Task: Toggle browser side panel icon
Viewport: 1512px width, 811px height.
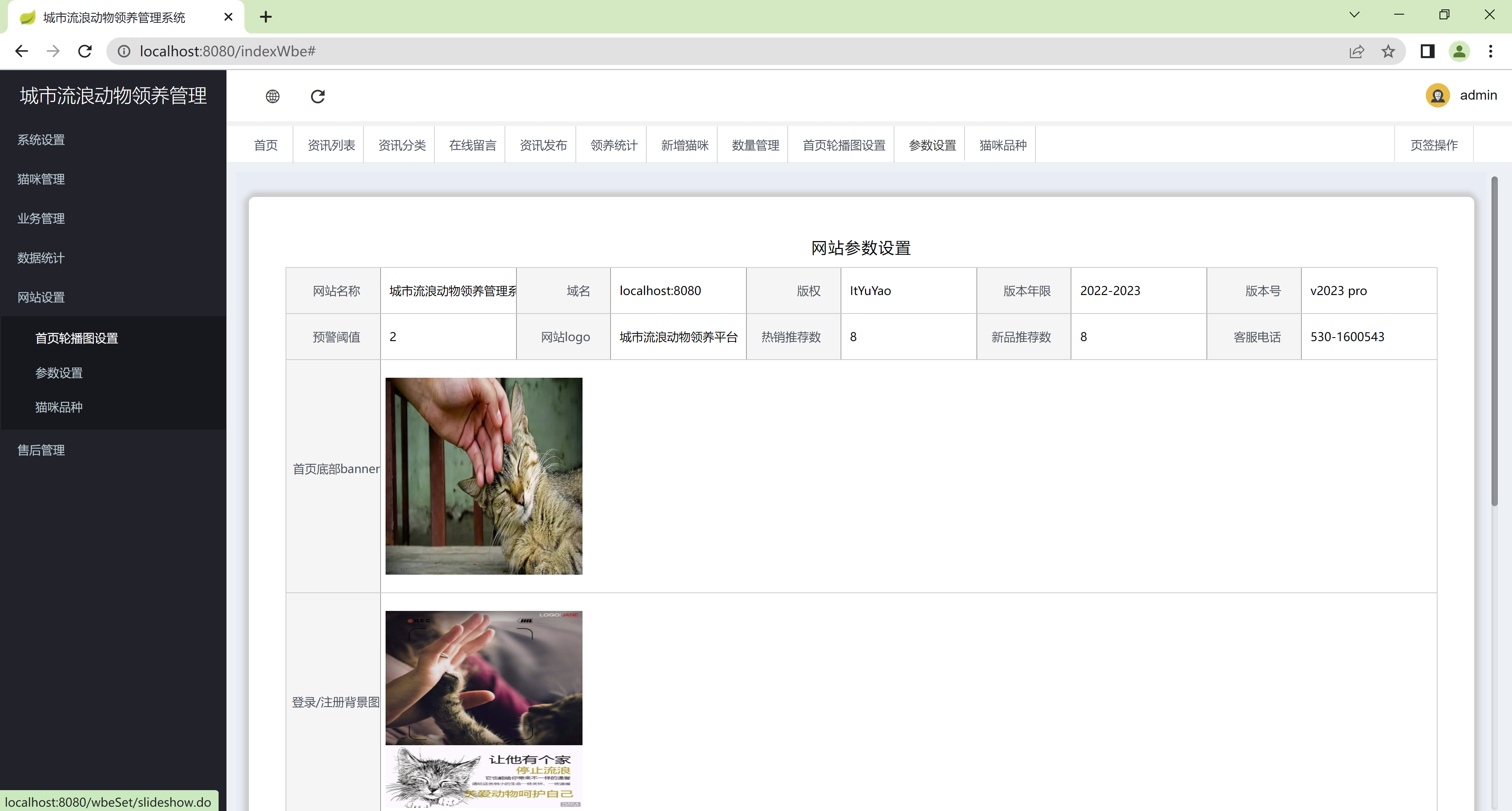Action: (1427, 52)
